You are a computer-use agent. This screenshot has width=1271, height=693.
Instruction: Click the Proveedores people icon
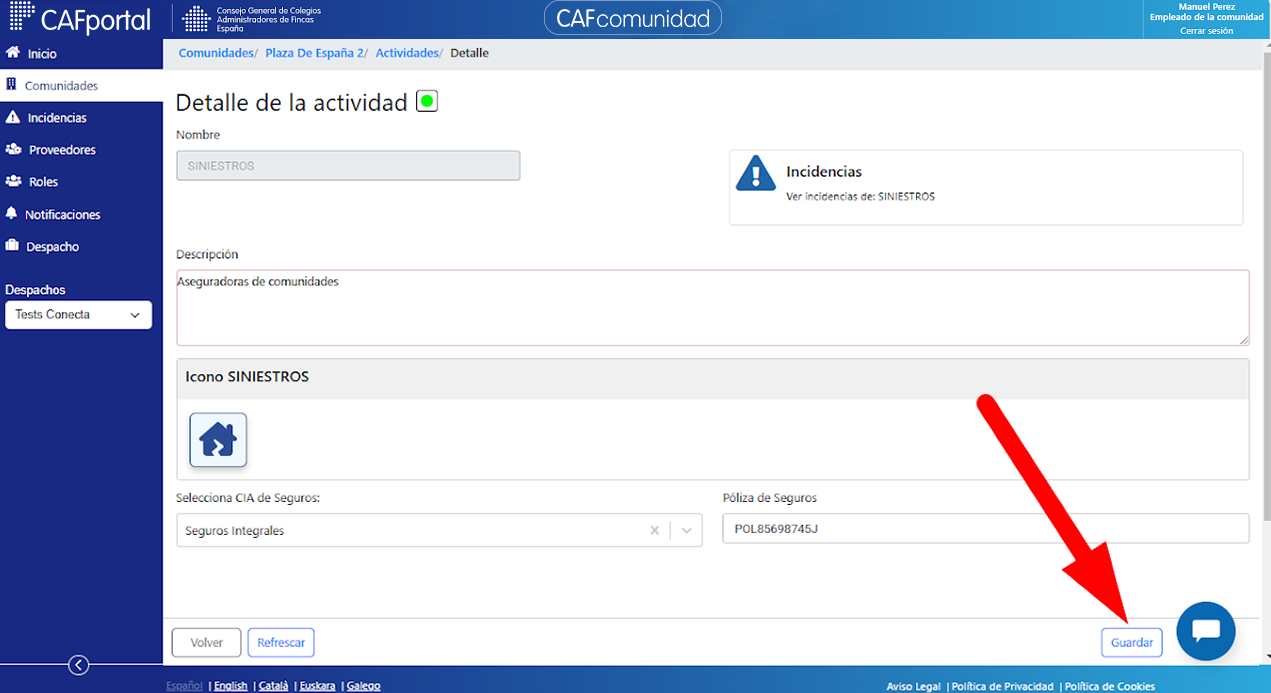(x=13, y=149)
